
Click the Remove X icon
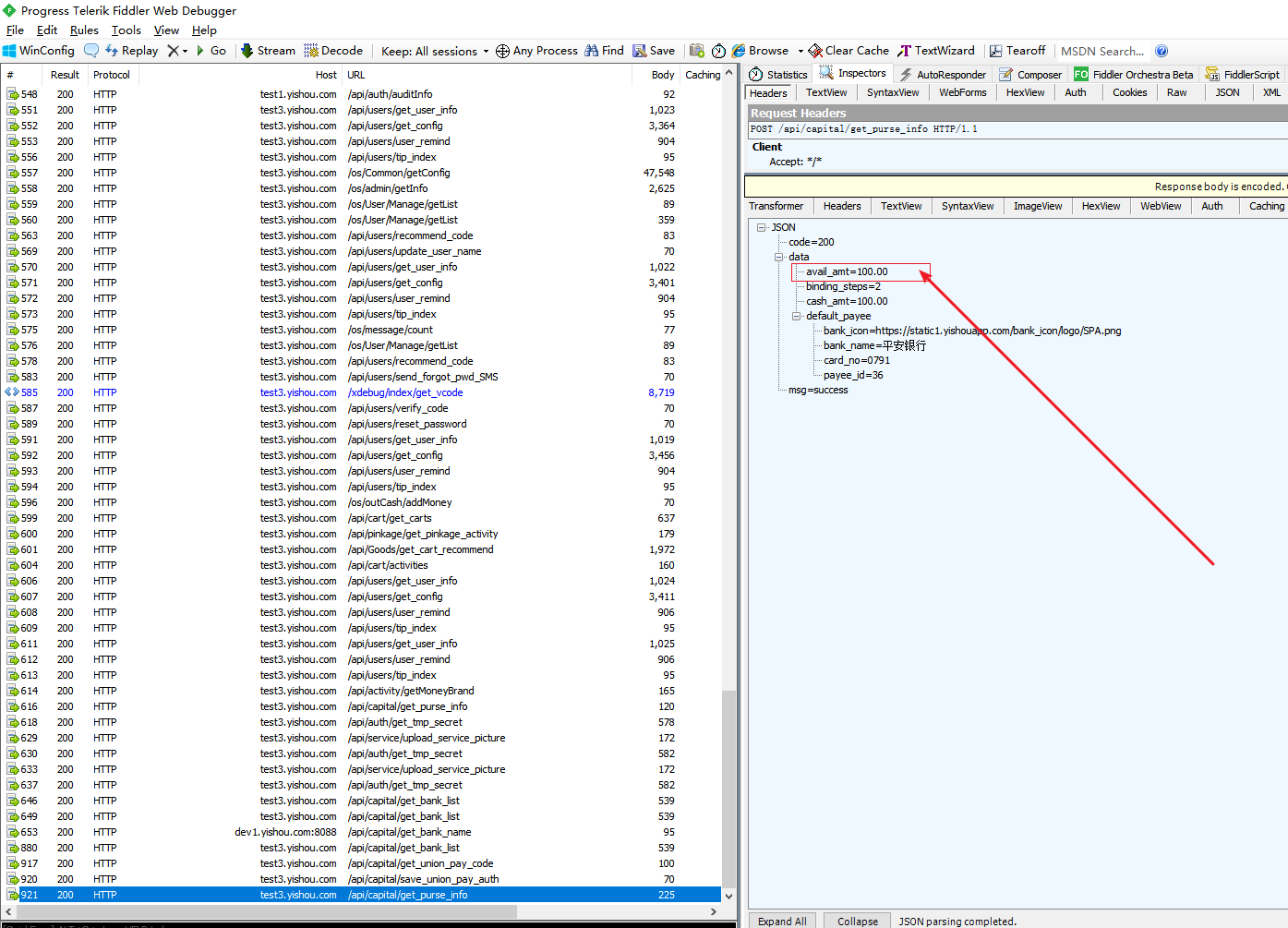[x=174, y=51]
